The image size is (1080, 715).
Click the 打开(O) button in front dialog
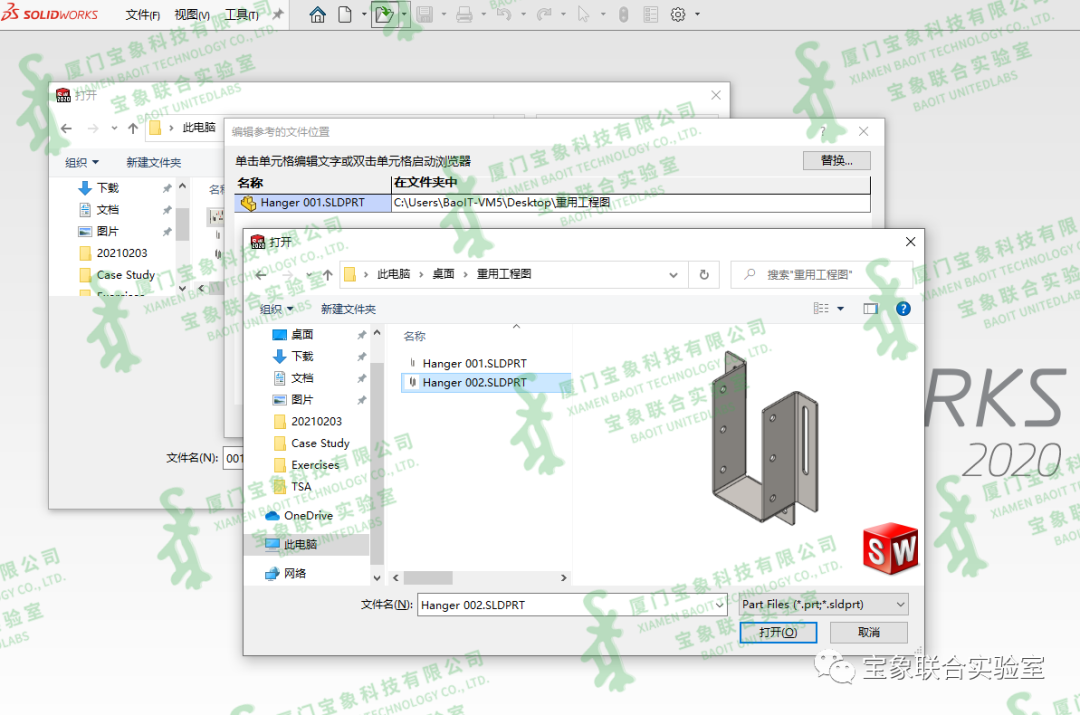click(x=778, y=632)
